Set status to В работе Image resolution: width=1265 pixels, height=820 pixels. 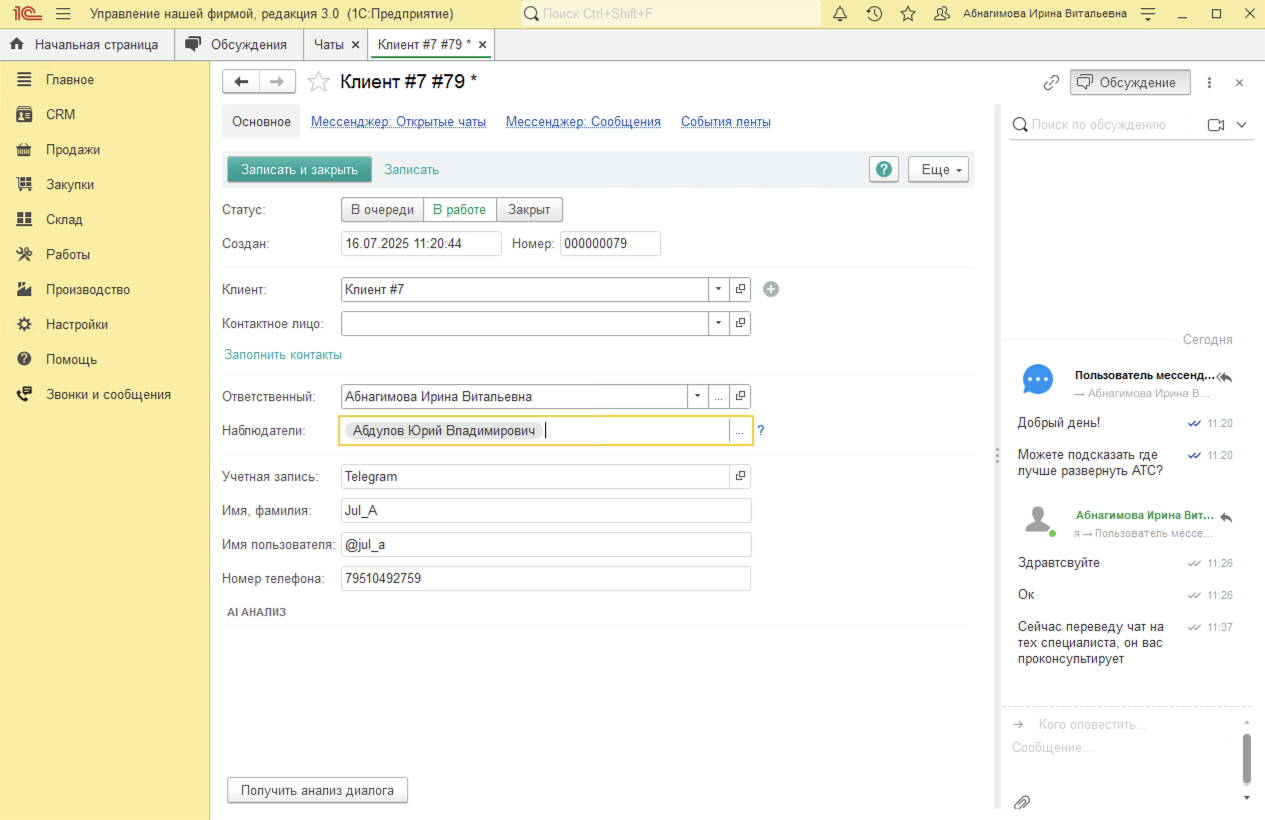tap(459, 210)
